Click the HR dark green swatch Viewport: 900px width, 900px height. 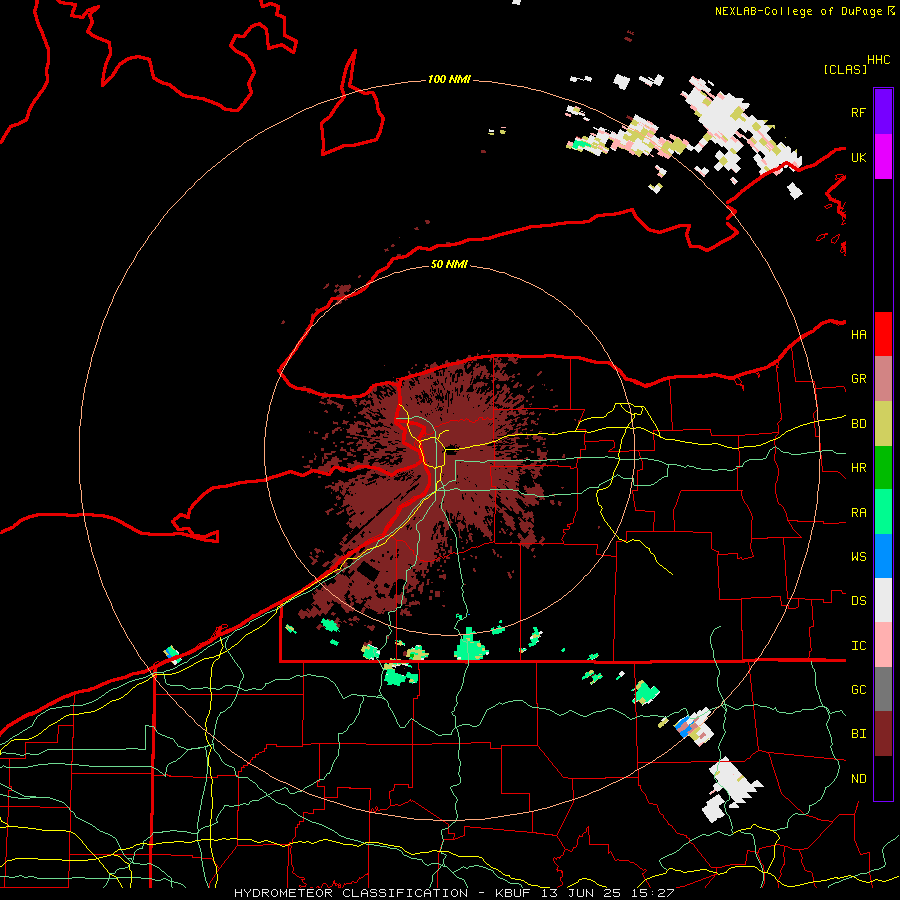(883, 468)
